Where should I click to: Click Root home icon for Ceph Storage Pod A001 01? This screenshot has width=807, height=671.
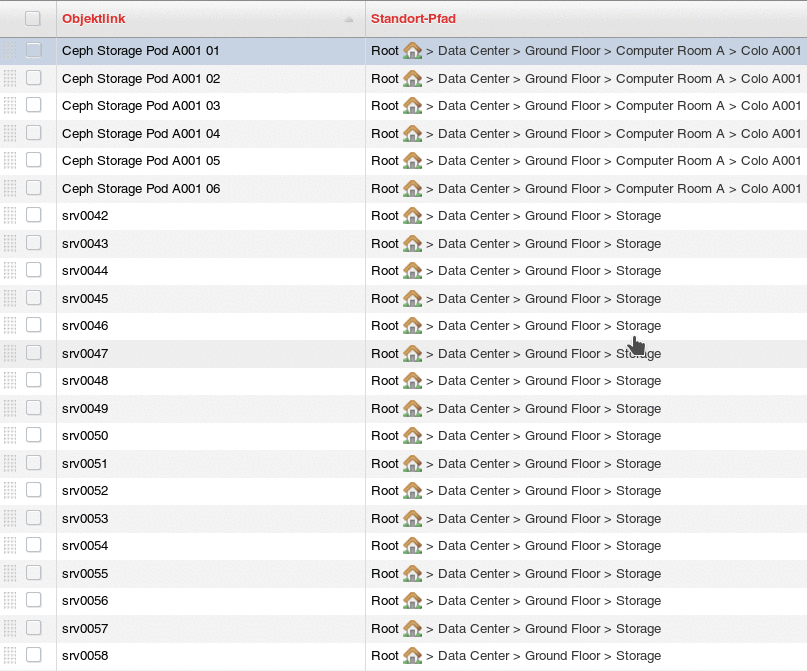[413, 51]
